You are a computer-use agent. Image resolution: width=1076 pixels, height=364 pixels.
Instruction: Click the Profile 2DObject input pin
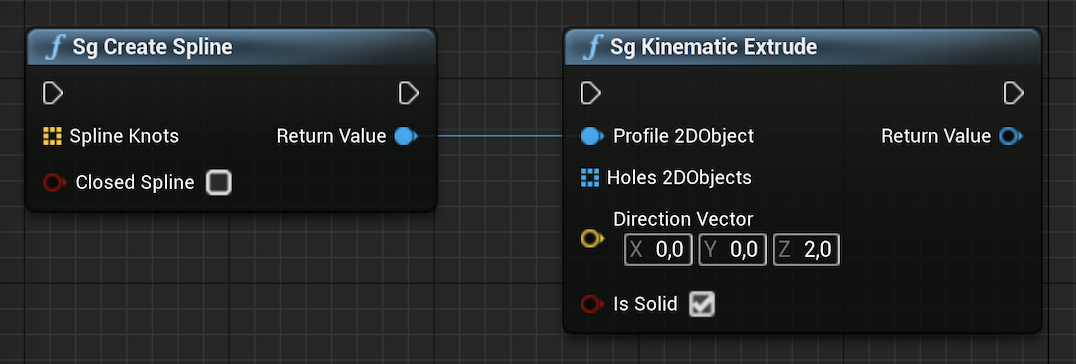(592, 136)
